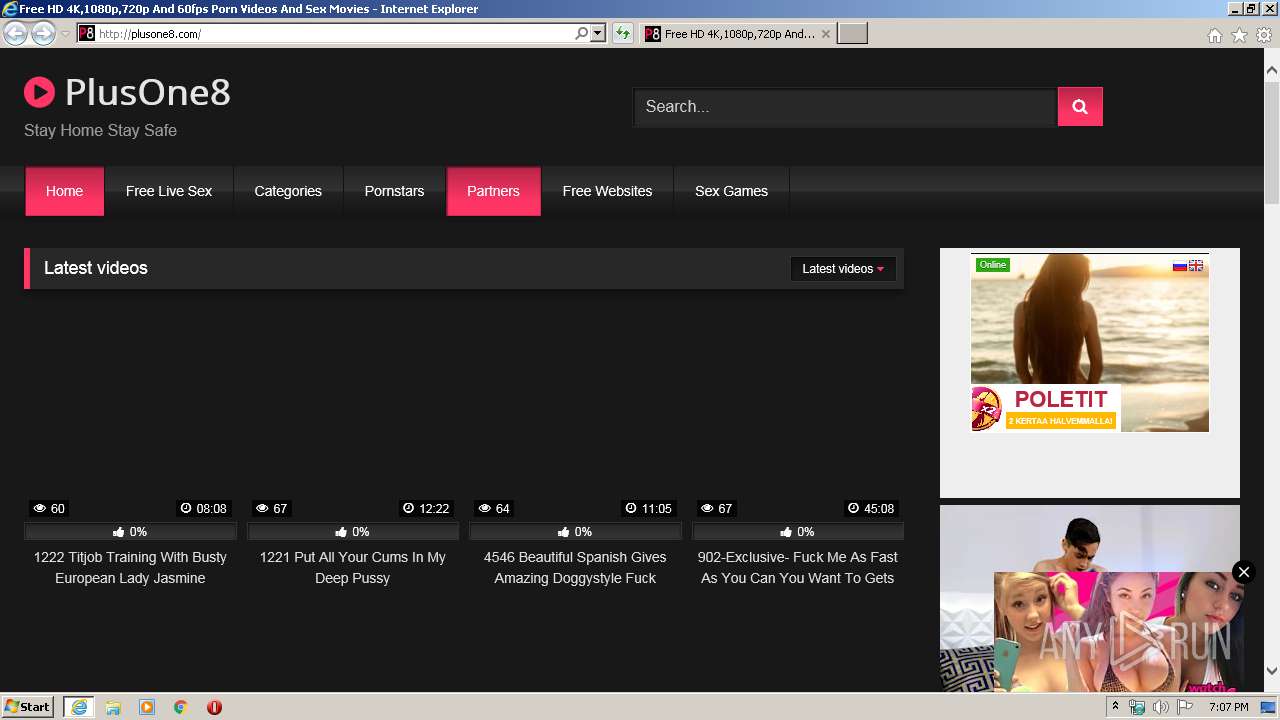This screenshot has width=1280, height=720.
Task: Go back using the browser Back arrow
Action: (x=15, y=34)
